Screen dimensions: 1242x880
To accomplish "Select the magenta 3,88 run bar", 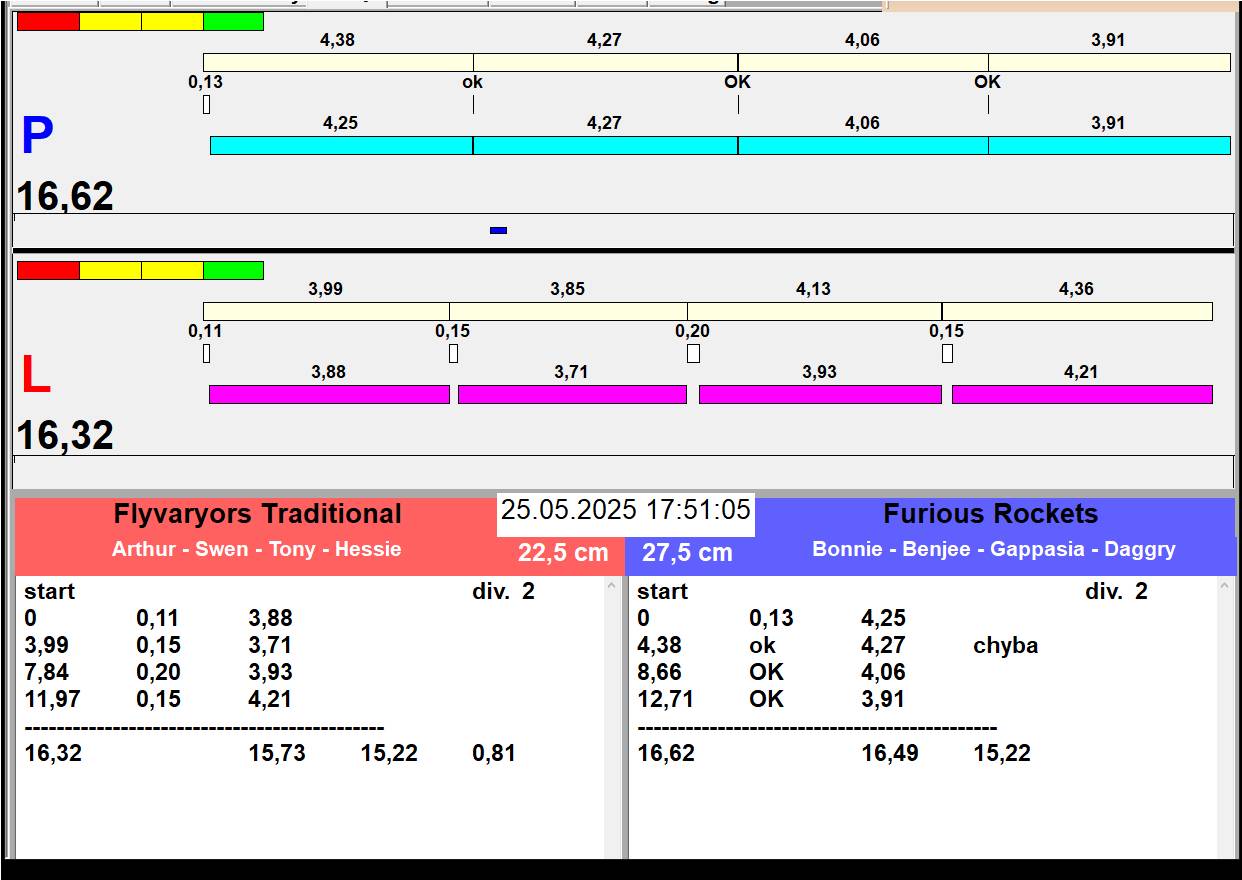I will pyautogui.click(x=329, y=395).
